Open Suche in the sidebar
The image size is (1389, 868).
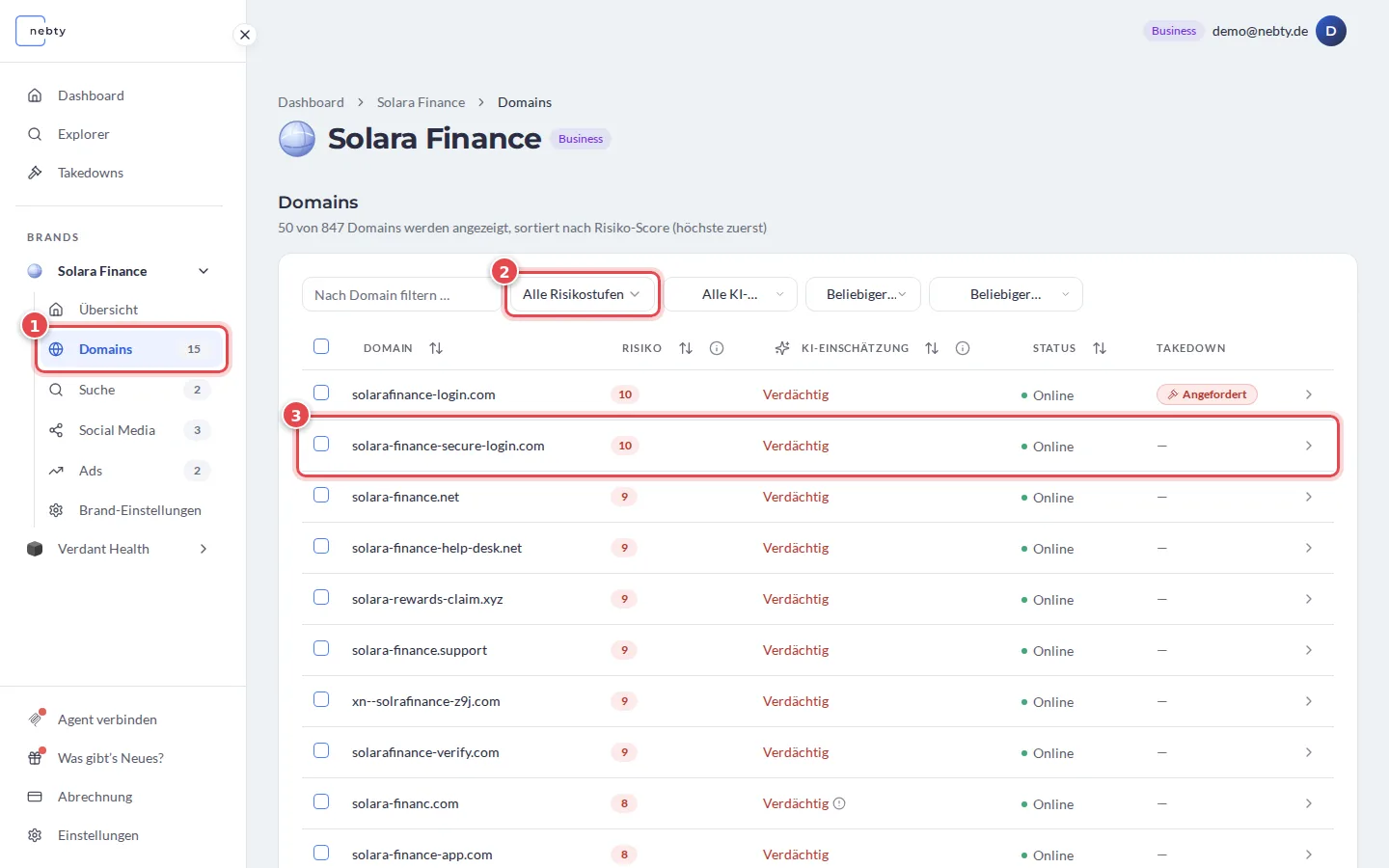click(130, 390)
